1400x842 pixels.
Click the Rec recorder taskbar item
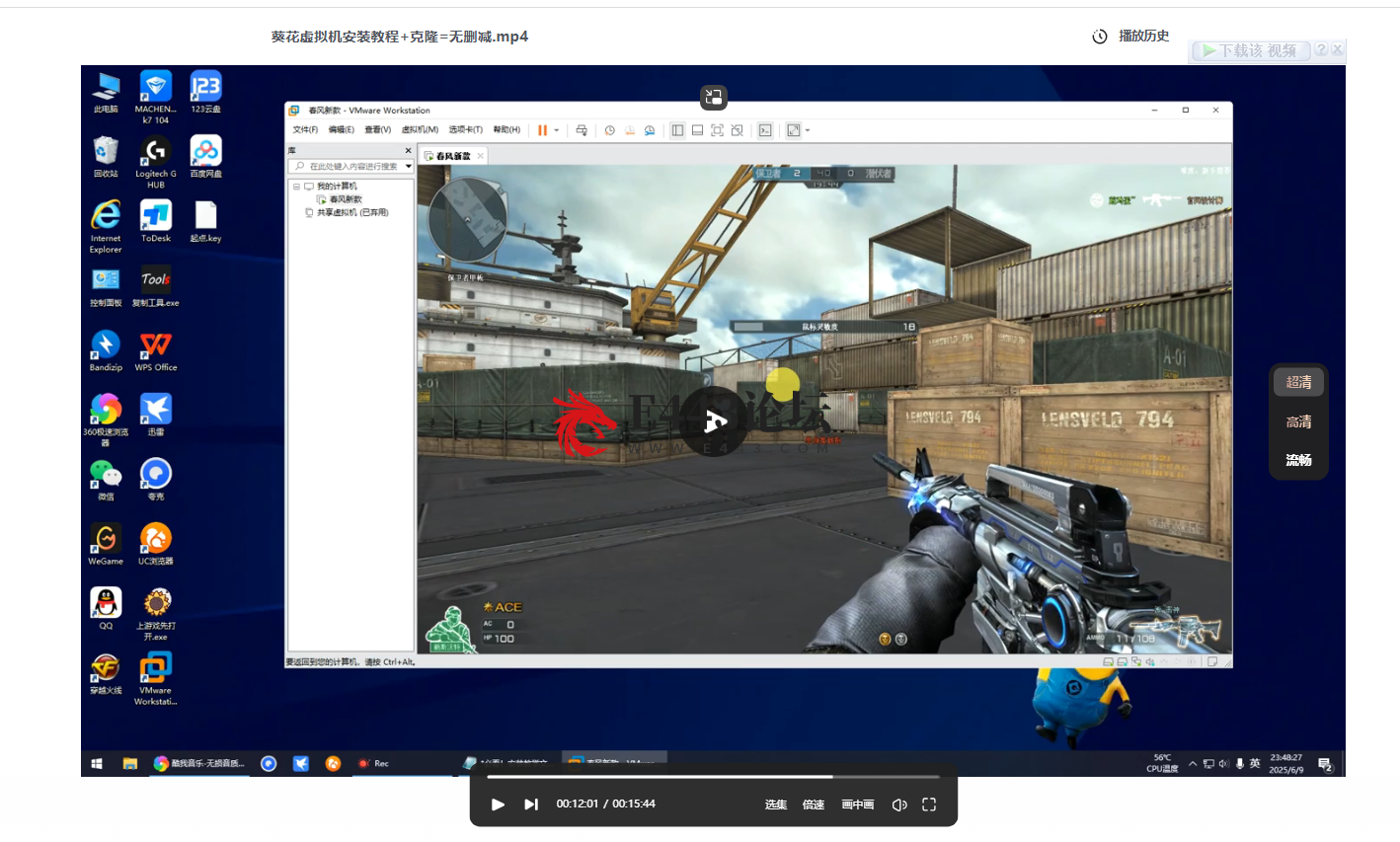tap(374, 763)
